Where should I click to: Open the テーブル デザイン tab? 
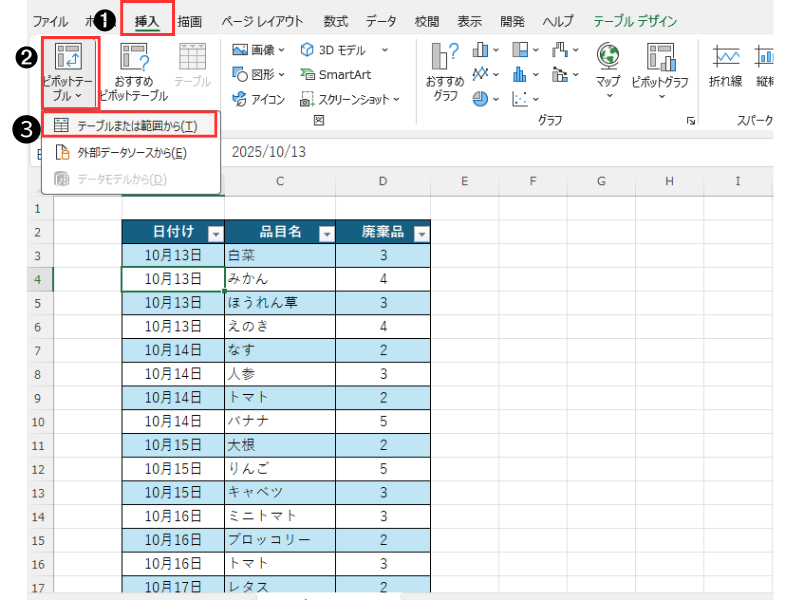[634, 21]
